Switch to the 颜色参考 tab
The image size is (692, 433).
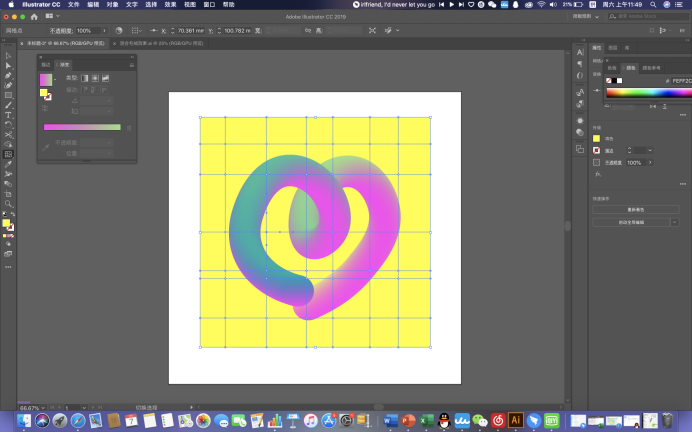tap(652, 68)
